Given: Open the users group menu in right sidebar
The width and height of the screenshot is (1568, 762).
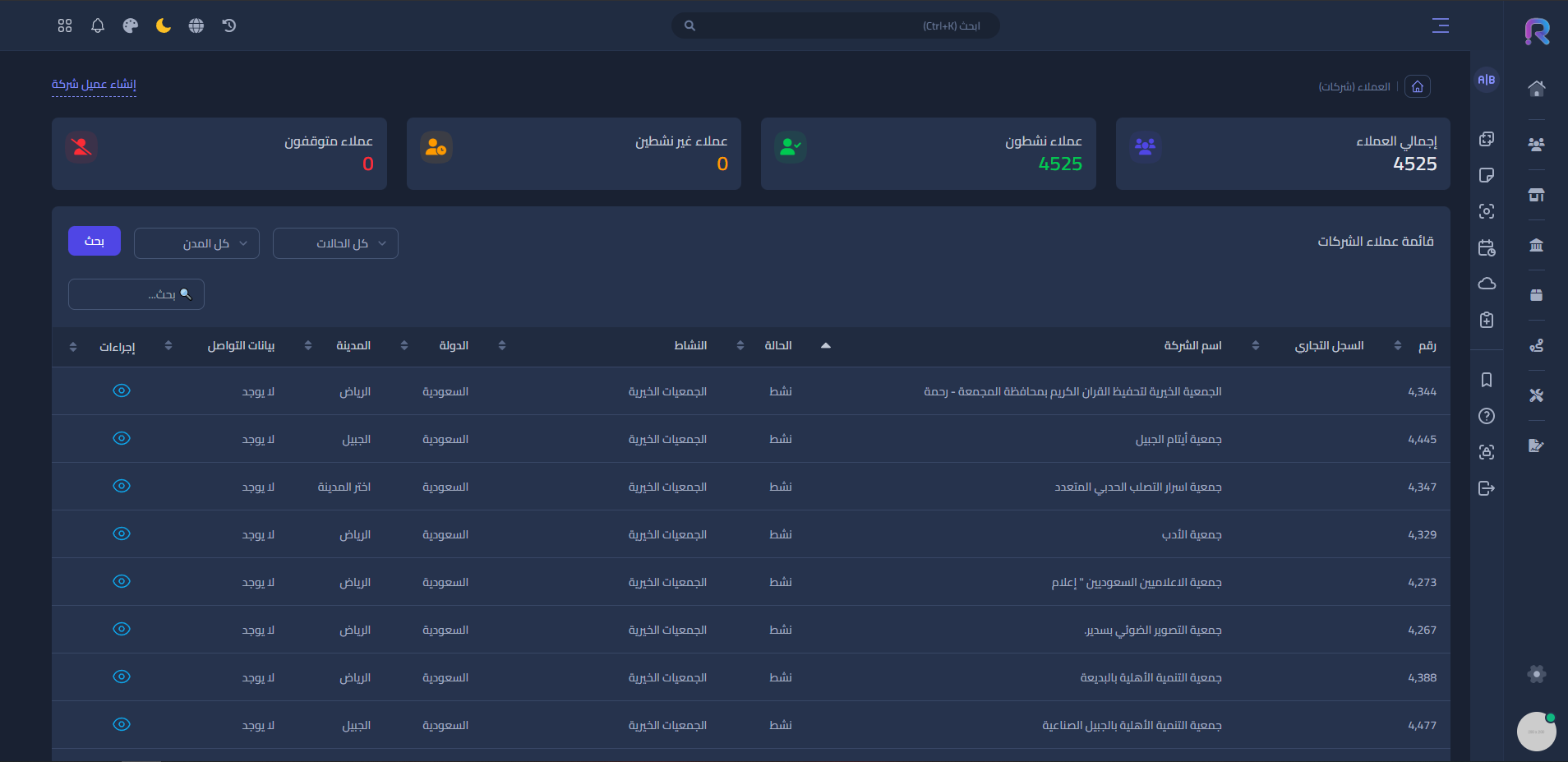Looking at the screenshot, I should tap(1536, 145).
